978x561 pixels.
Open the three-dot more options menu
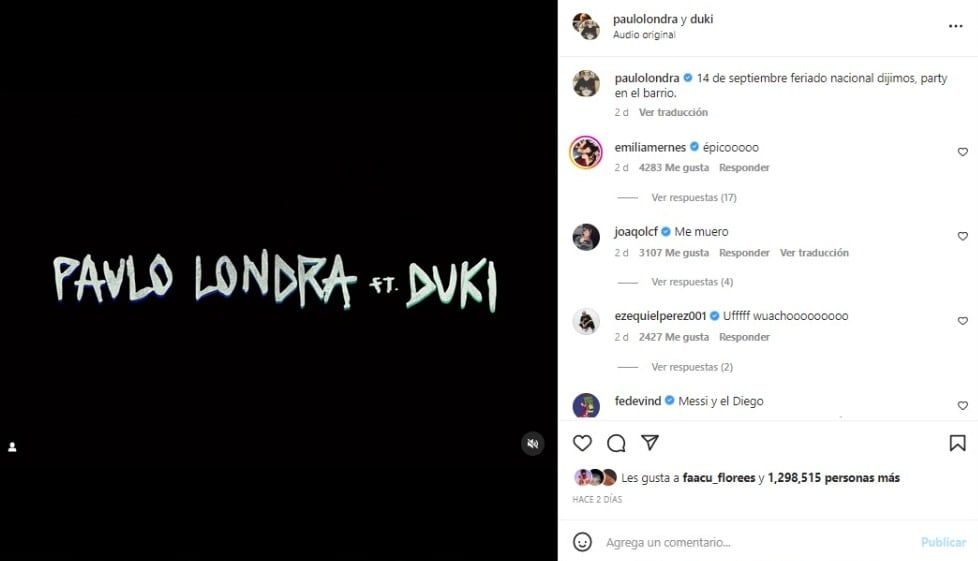[956, 26]
